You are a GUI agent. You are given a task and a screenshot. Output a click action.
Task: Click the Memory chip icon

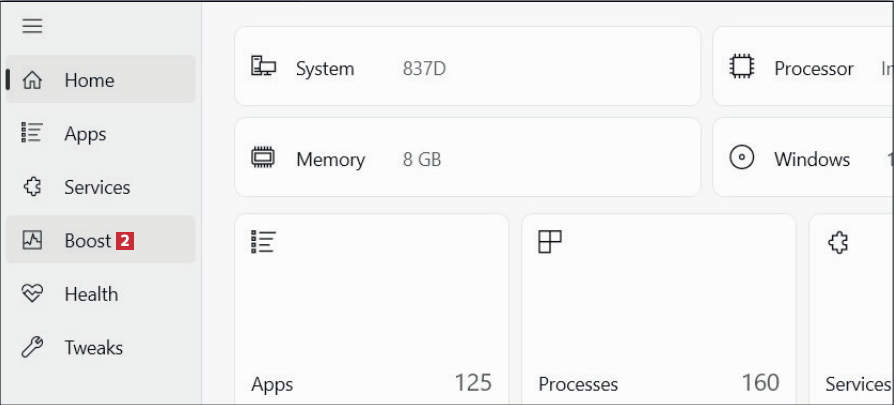click(x=263, y=159)
